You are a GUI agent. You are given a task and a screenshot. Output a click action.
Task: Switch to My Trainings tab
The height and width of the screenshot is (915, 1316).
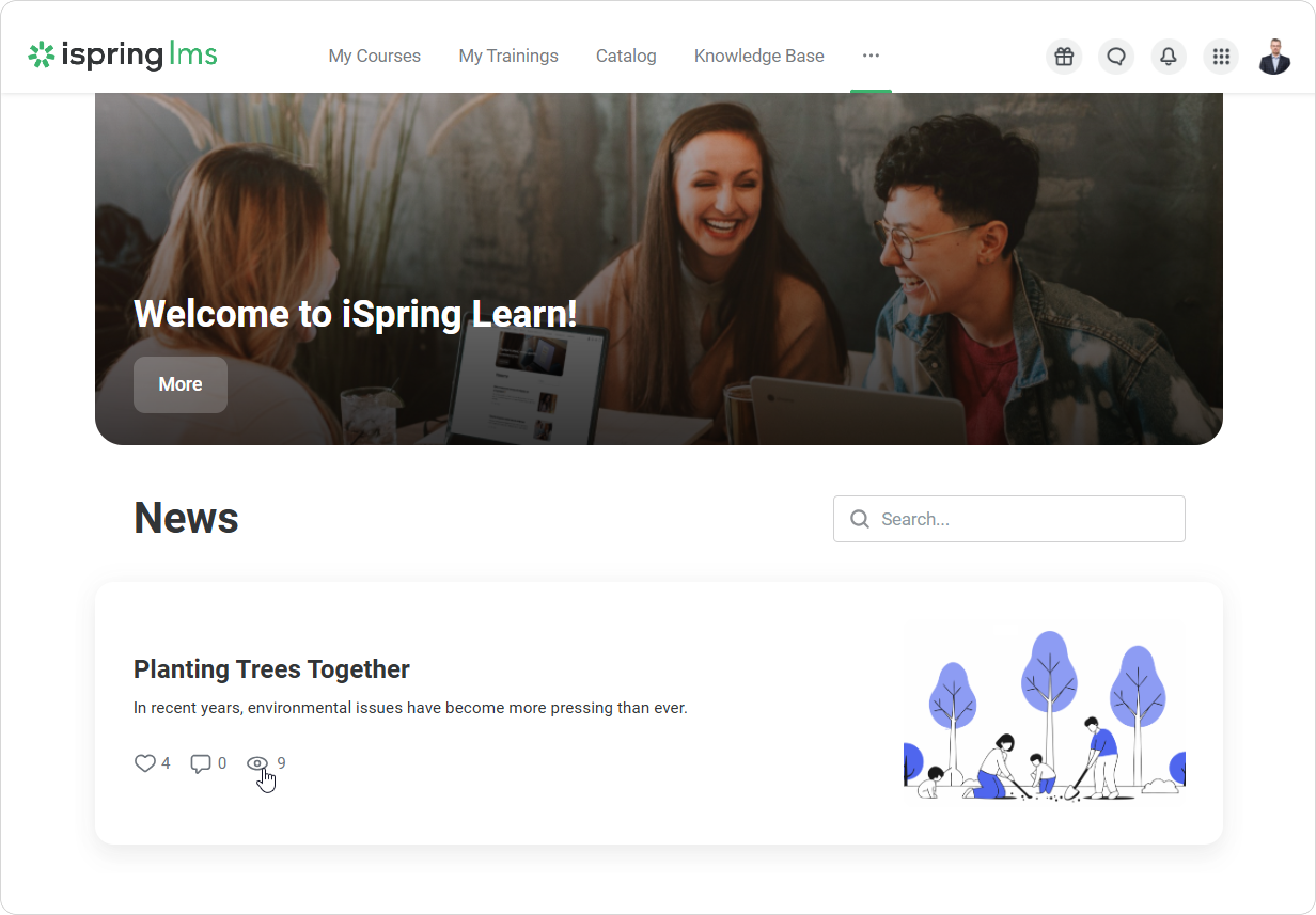508,56
